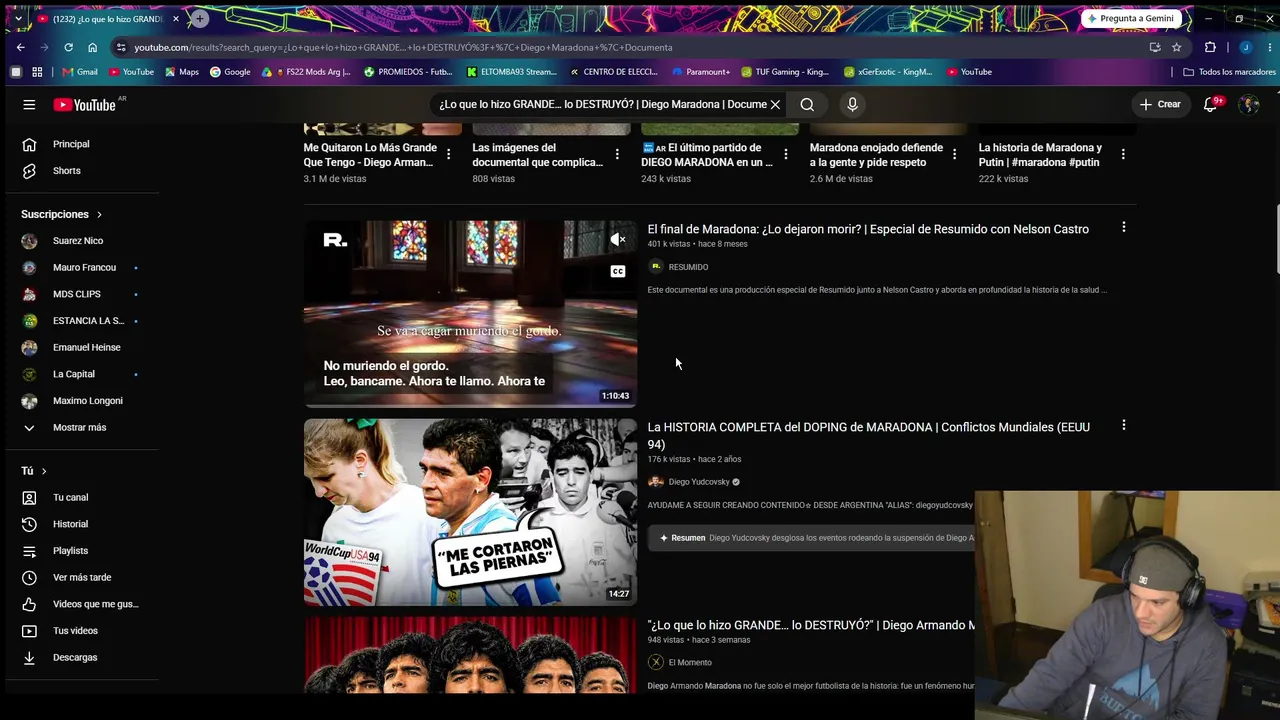The width and height of the screenshot is (1280, 720).
Task: Open Ver más tarde list
Action: pos(82,577)
